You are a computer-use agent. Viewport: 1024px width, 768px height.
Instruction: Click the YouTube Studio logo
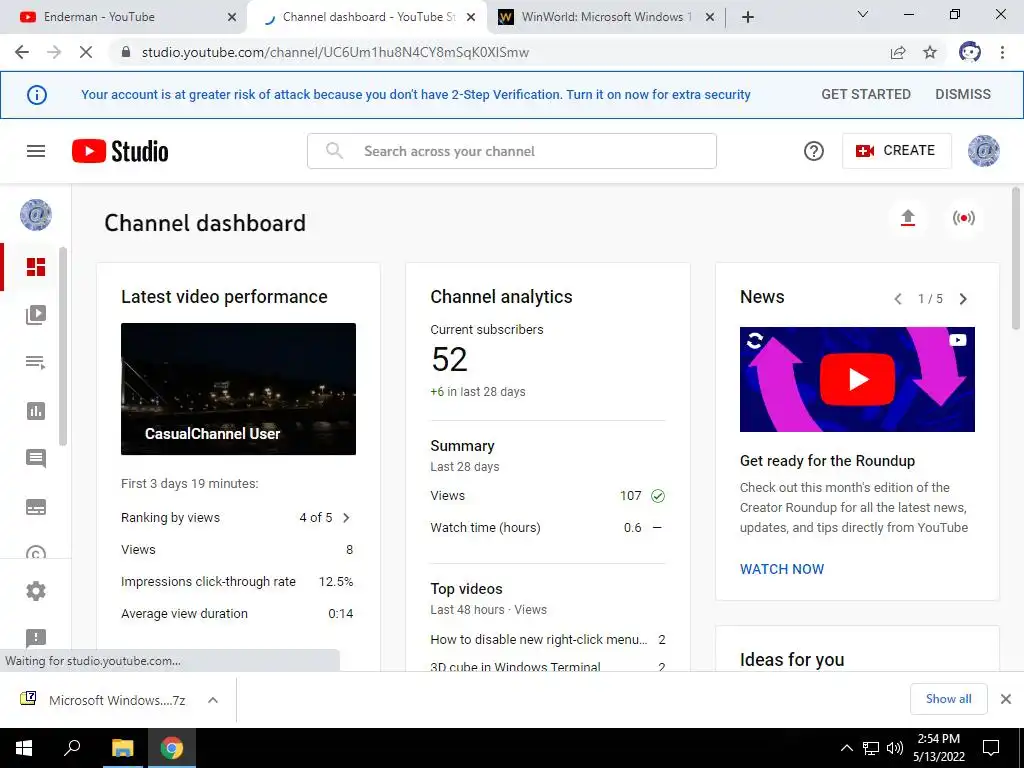(120, 151)
